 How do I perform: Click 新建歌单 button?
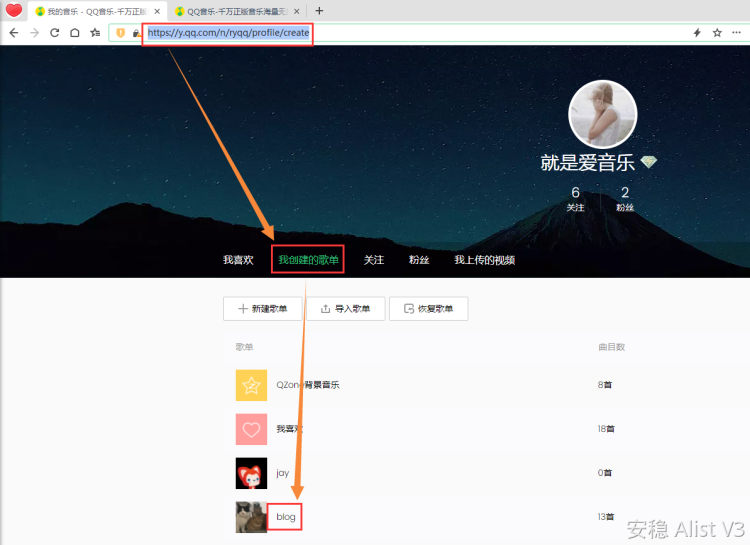point(262,309)
